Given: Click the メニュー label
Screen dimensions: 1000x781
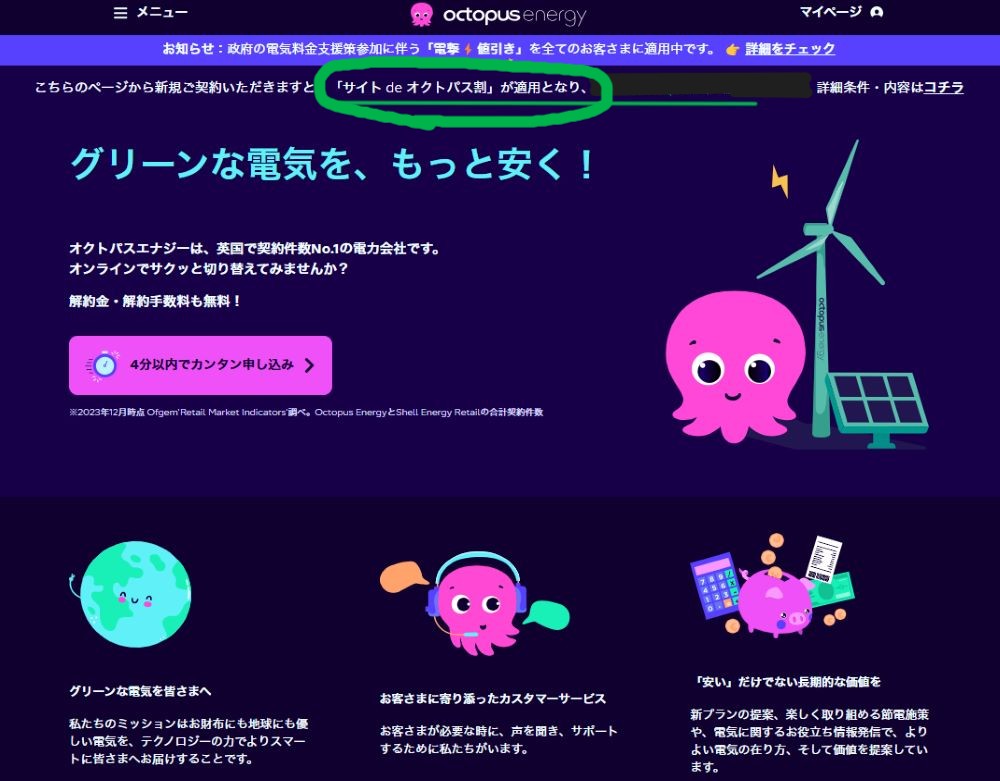Looking at the screenshot, I should (x=162, y=12).
